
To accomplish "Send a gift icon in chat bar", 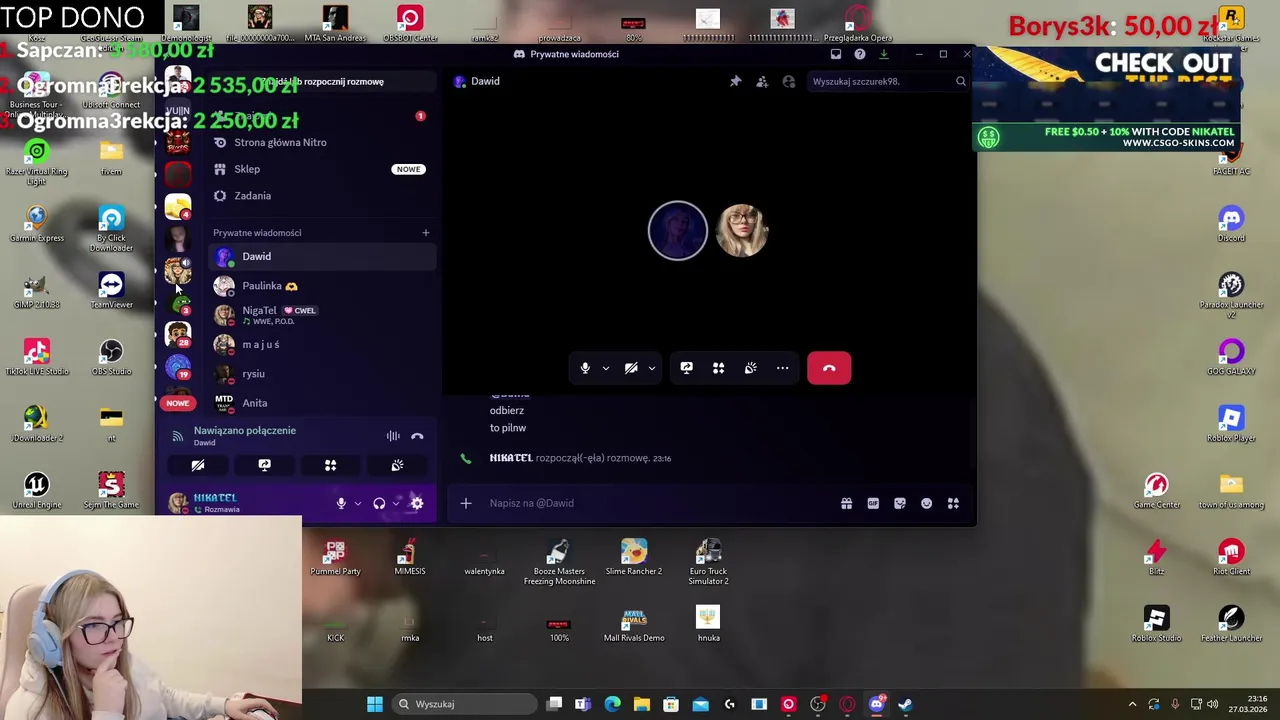I will [846, 504].
